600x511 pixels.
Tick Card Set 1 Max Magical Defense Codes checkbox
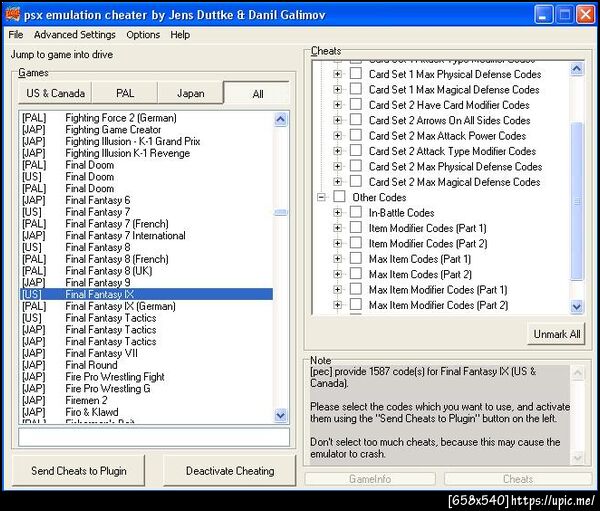click(356, 89)
